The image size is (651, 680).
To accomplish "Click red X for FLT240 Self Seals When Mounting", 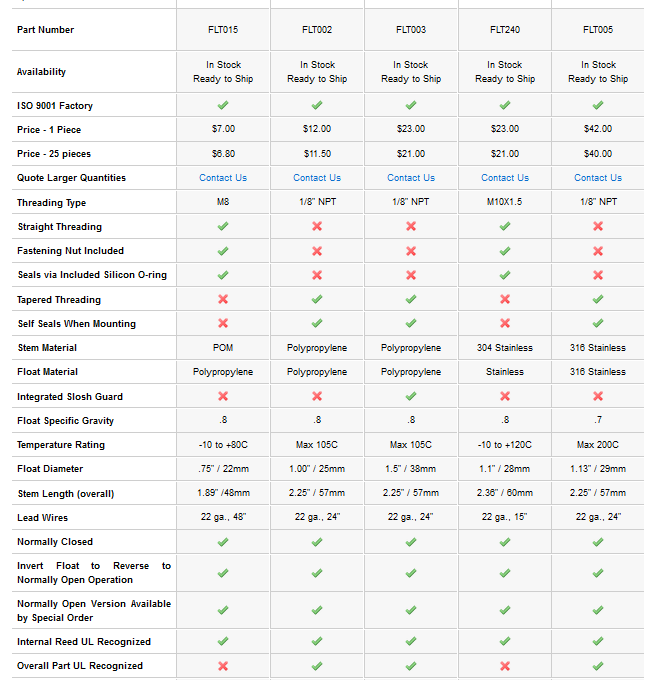I will [505, 324].
